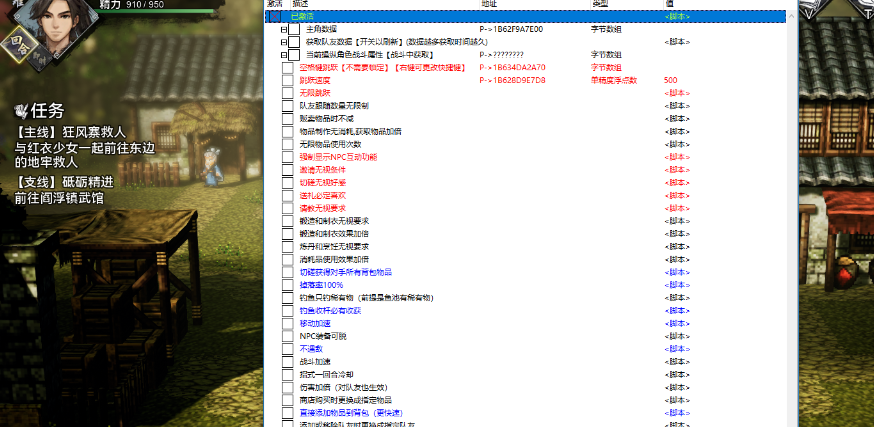Enable the 无限物品使用次数 checkbox
Viewport: 874px width, 427px height.
tap(288, 145)
